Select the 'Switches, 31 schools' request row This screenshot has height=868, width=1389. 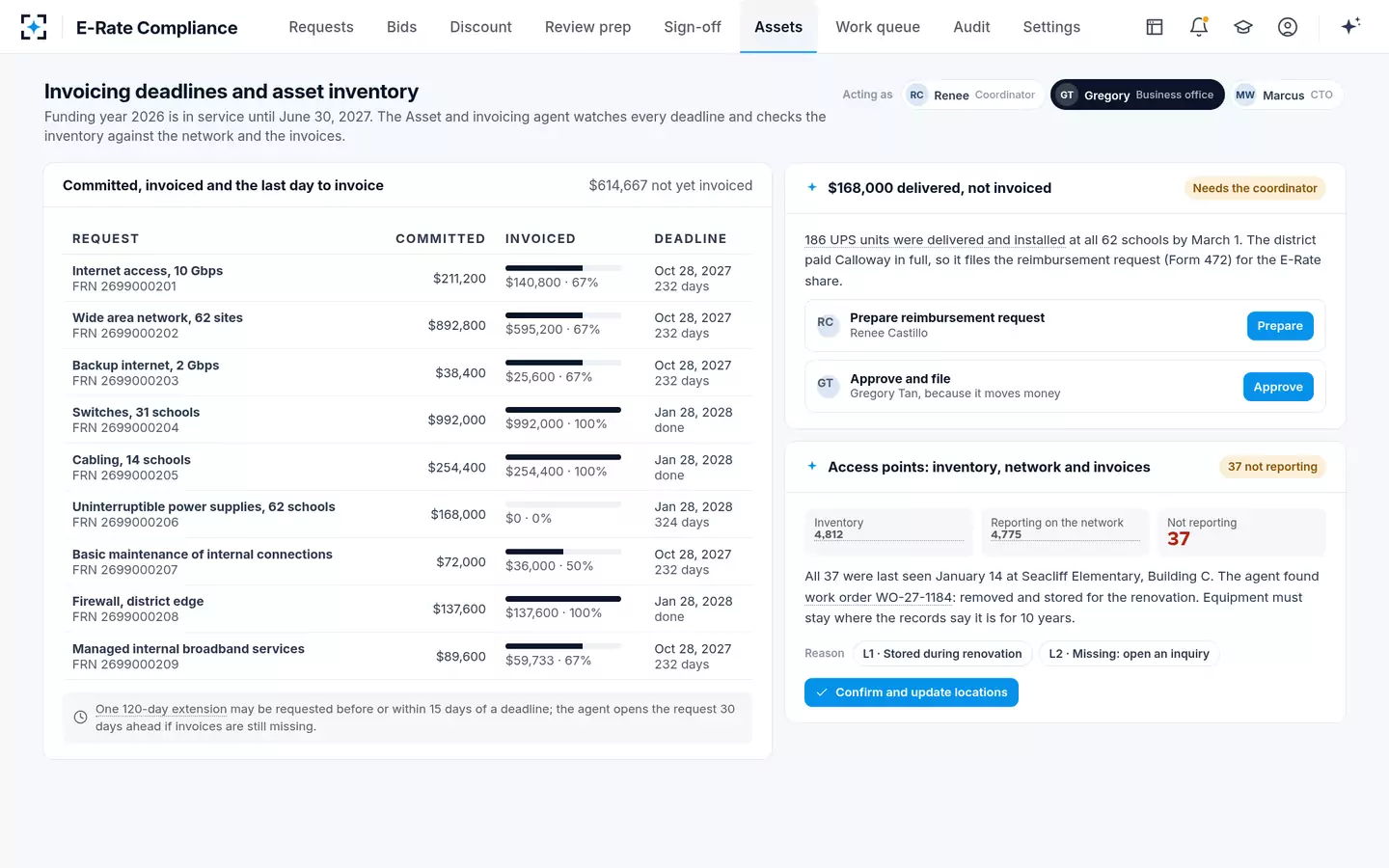(407, 420)
